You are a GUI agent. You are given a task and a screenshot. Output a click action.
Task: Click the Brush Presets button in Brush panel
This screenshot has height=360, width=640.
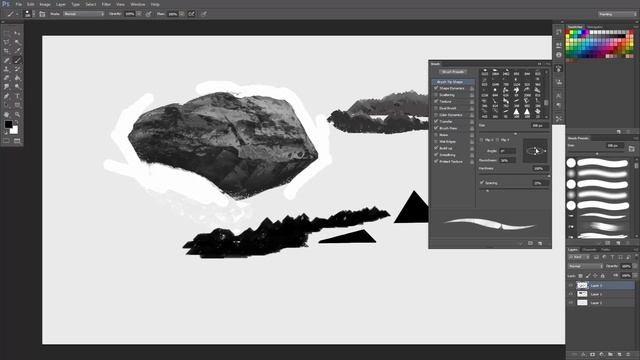(x=453, y=72)
